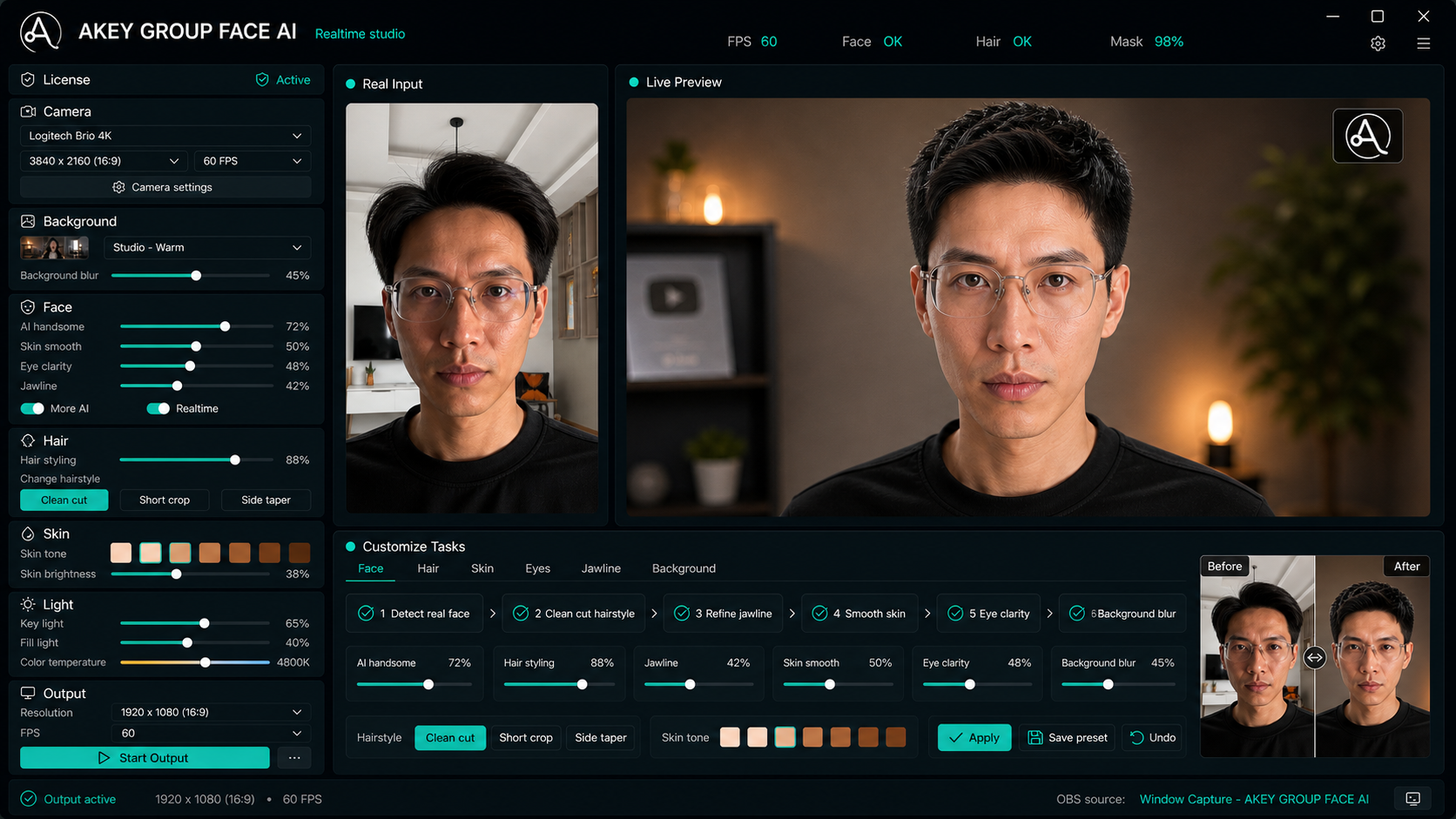Viewport: 1456px width, 819px height.
Task: Click the Apply button
Action: tap(974, 737)
